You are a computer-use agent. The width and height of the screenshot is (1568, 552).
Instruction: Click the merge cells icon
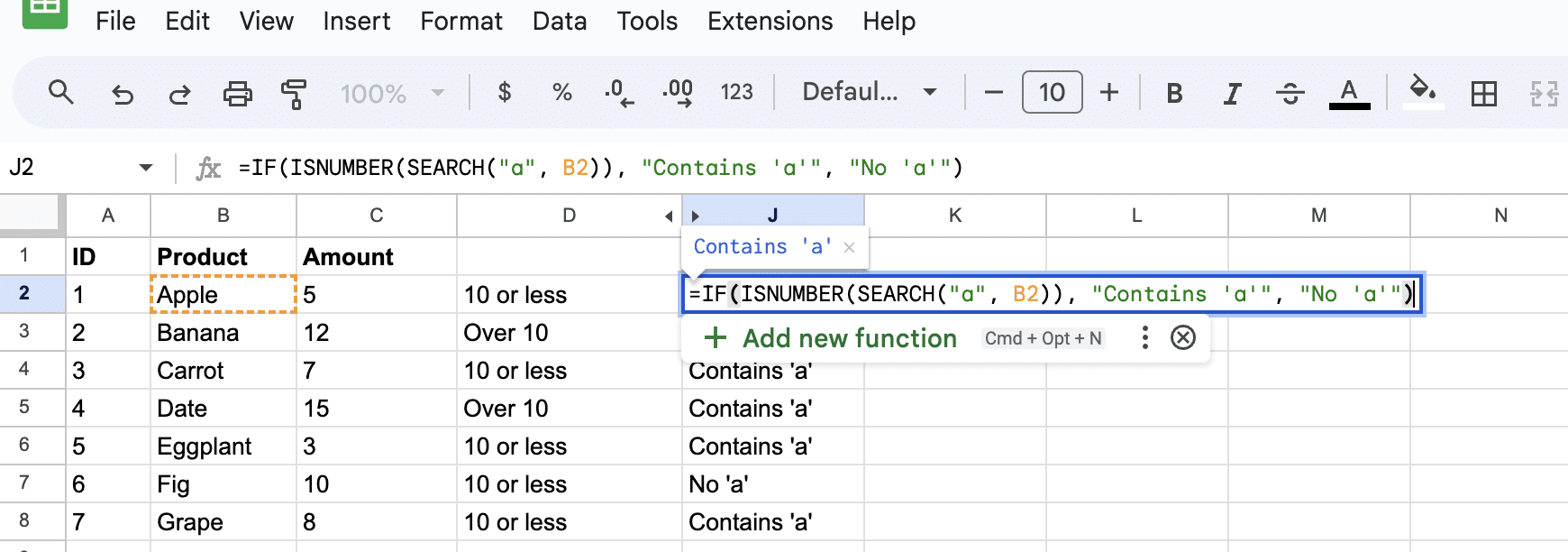tap(1544, 93)
